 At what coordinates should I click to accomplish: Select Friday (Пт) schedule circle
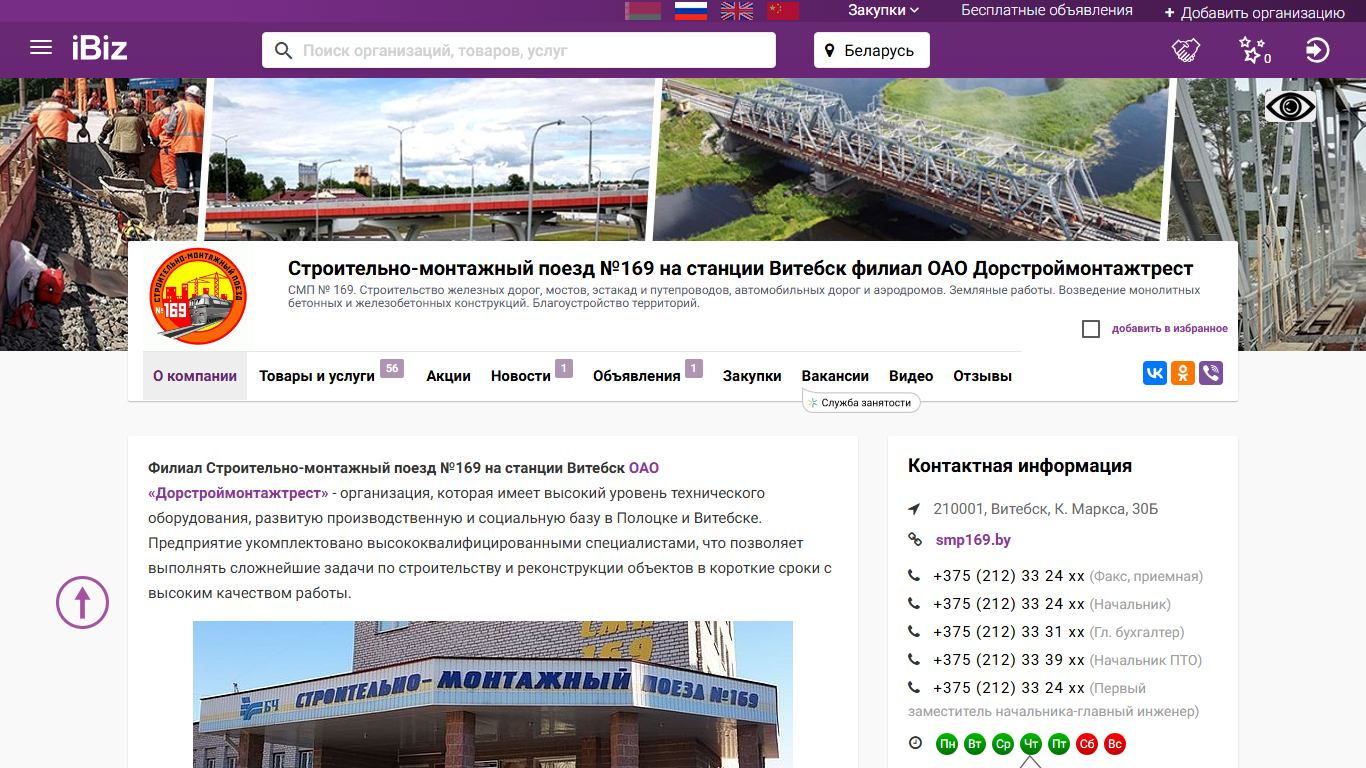pos(1059,744)
